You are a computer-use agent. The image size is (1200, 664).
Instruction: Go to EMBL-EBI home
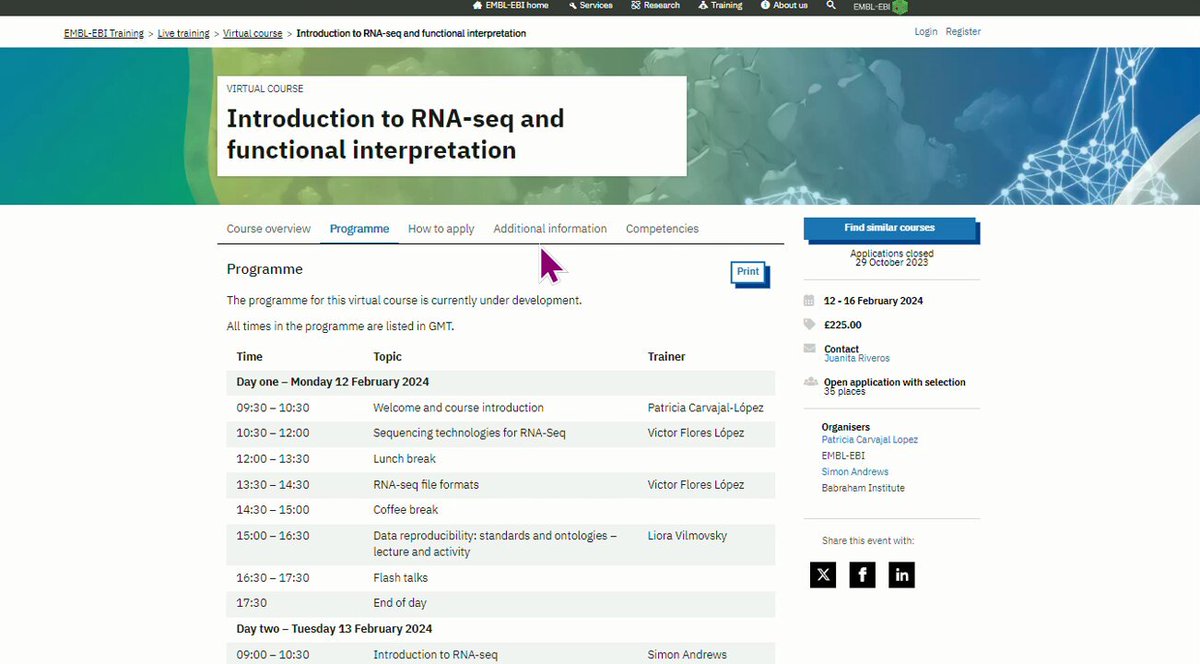tap(510, 5)
